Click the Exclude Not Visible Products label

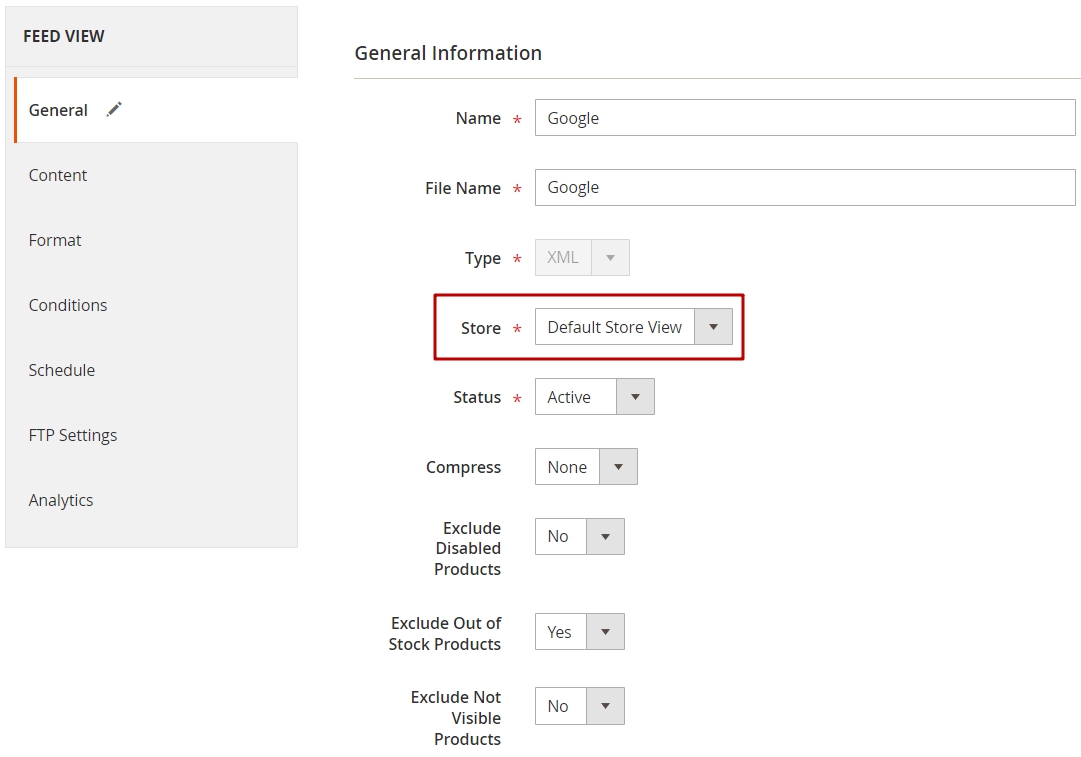click(456, 718)
